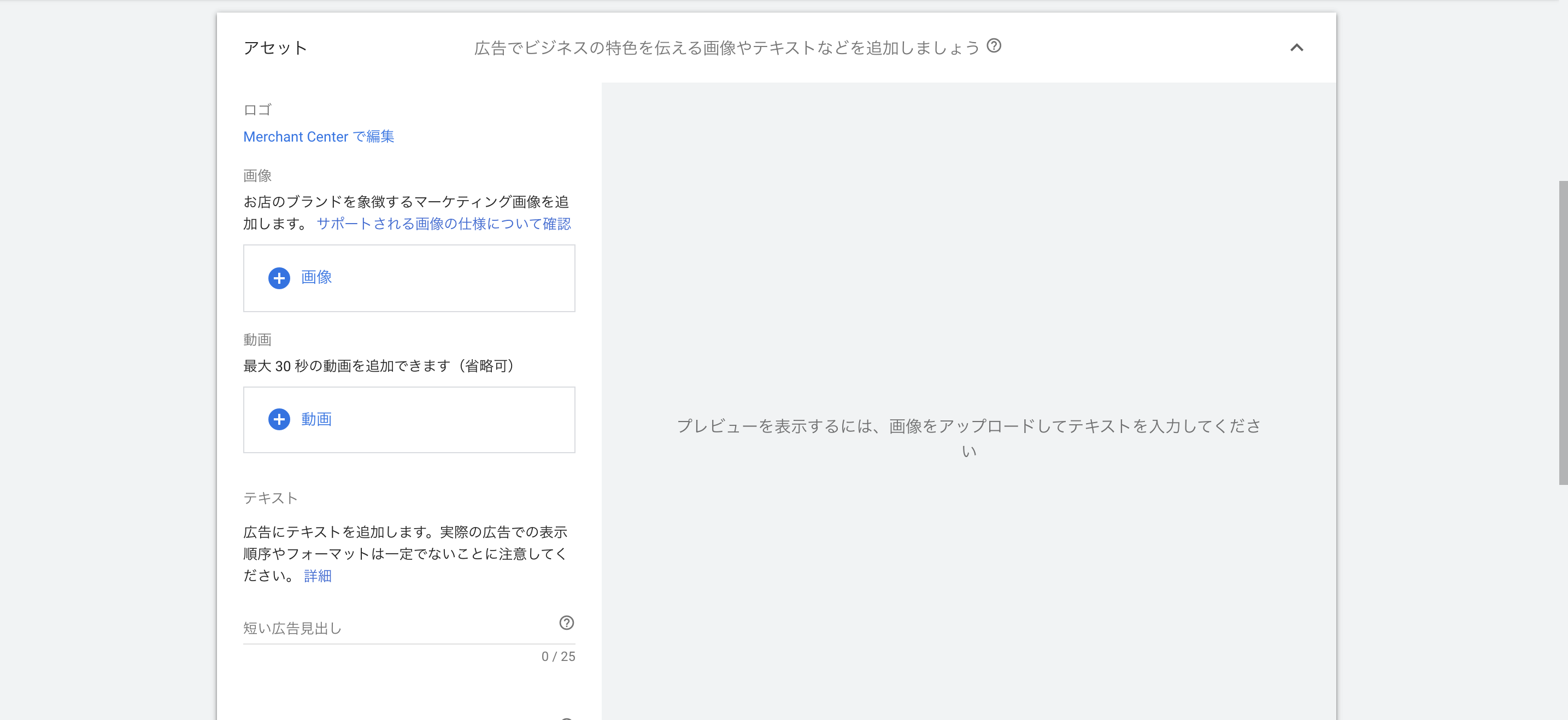Screen dimensions: 1568x720
Task: Click the blue 動画 label in the add box
Action: tap(316, 419)
